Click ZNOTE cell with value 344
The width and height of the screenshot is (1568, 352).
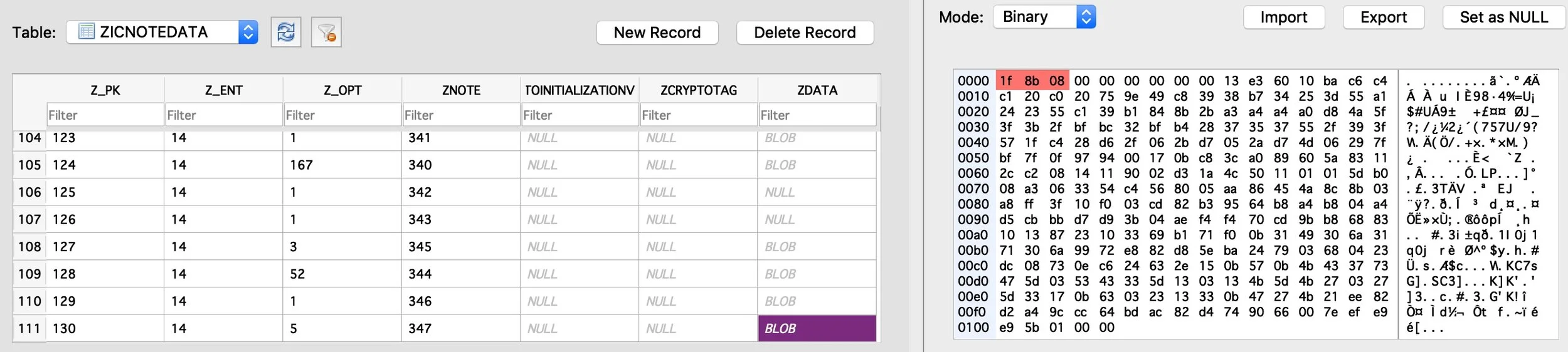click(461, 274)
